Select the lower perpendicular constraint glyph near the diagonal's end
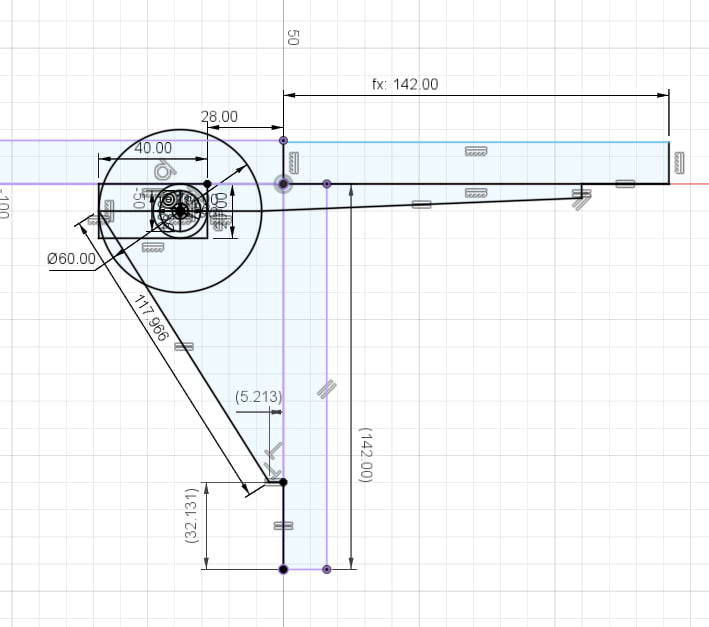Viewport: 709px width, 627px height. coord(272,470)
